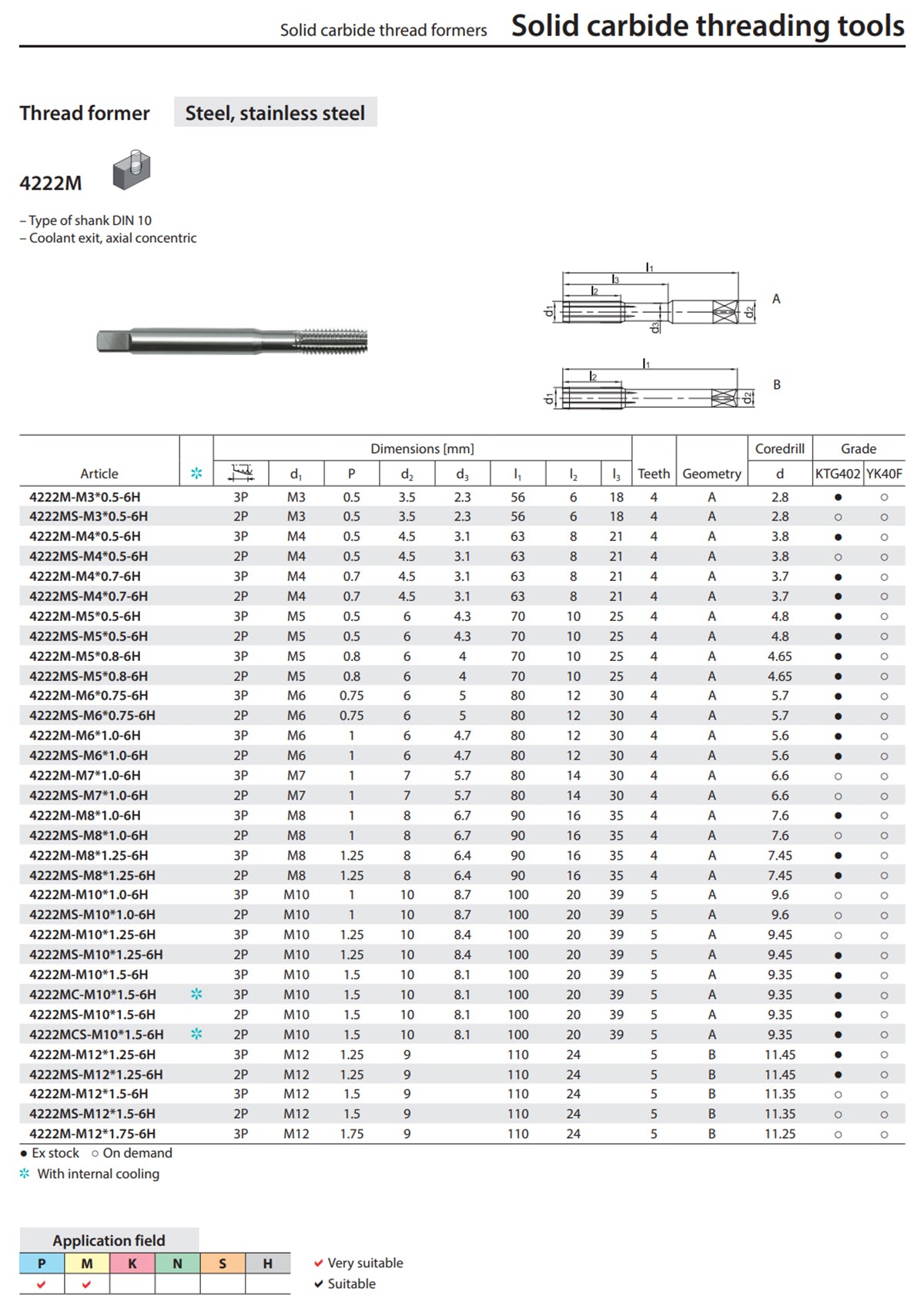Click the KTG402 stock dot for 4222M-M5*0.8-6H
This screenshot has width=924, height=1315.
click(x=838, y=657)
